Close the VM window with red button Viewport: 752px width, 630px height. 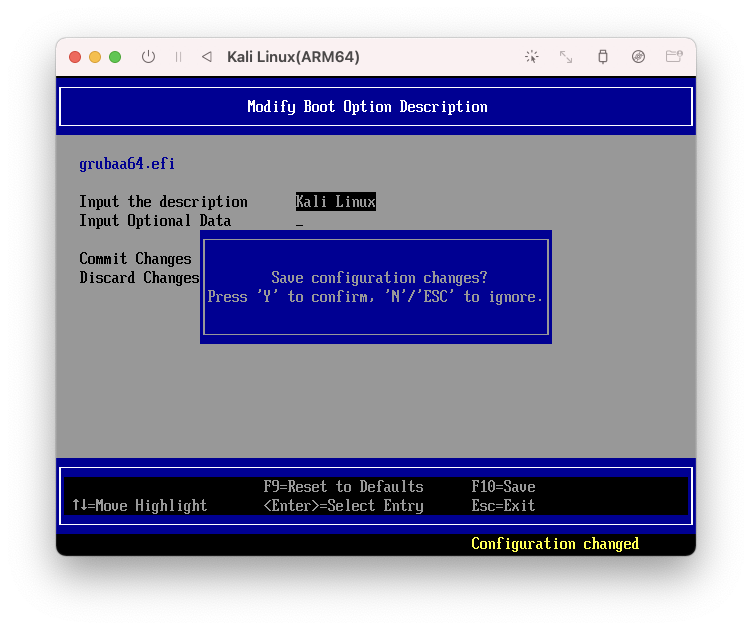(75, 57)
